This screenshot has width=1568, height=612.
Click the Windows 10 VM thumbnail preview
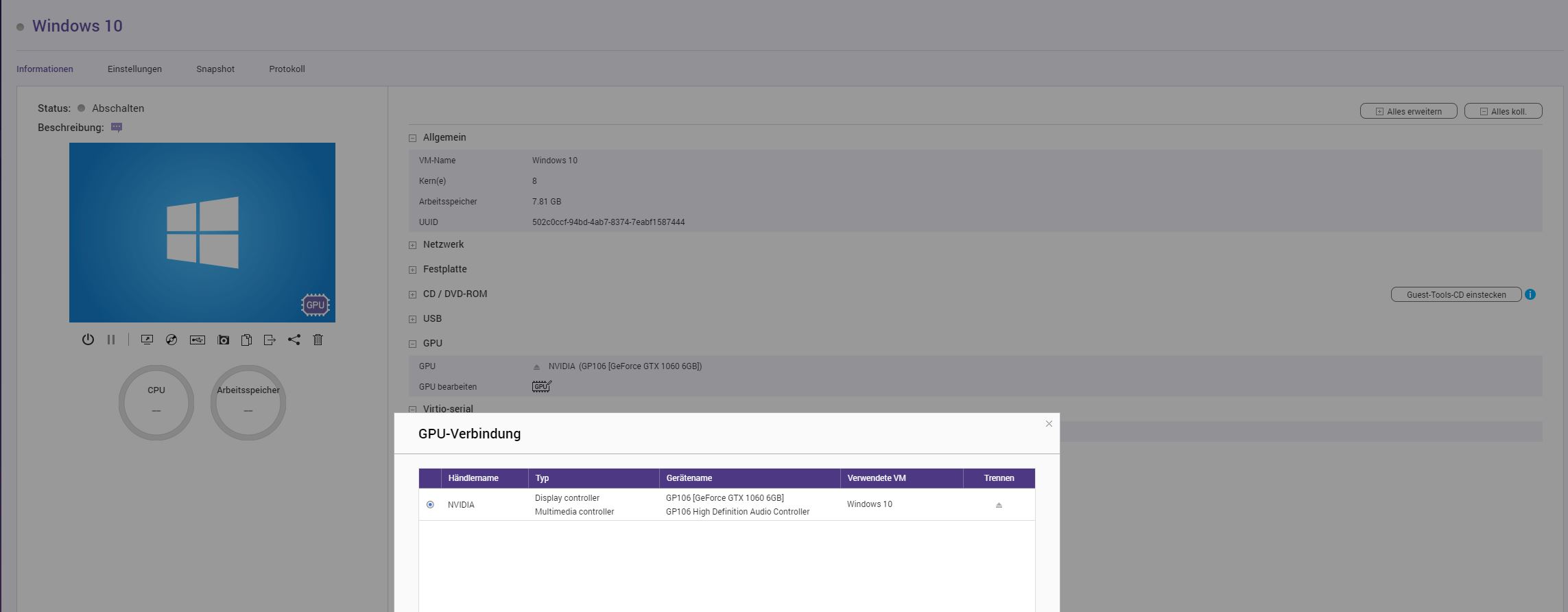(202, 233)
